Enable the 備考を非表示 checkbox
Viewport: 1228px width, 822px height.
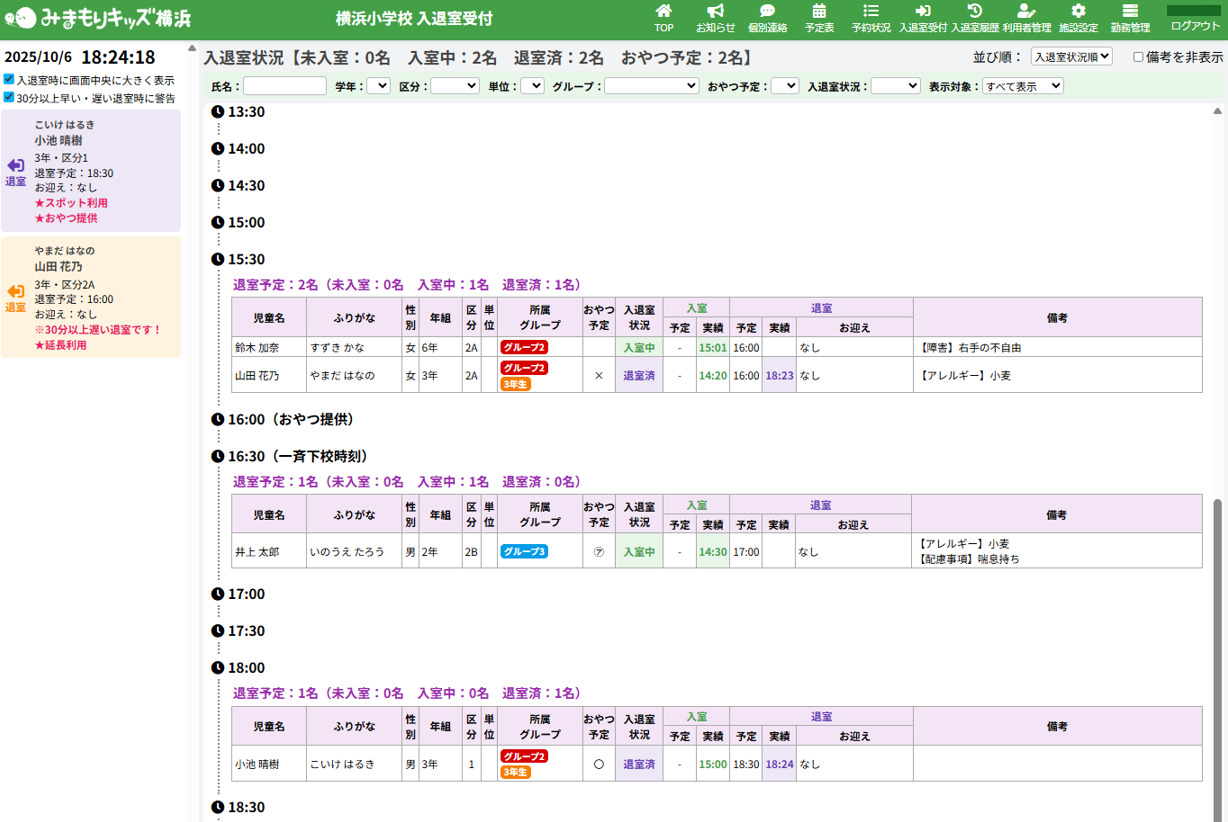coord(1138,58)
